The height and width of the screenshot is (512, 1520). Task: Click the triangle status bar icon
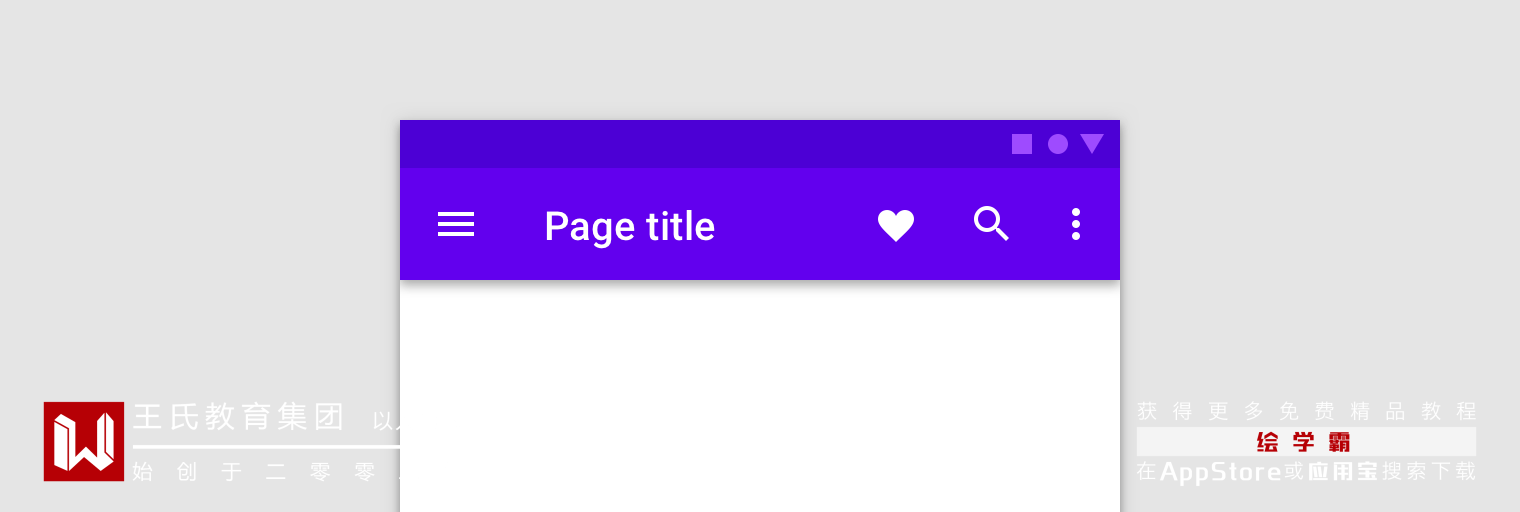(x=1092, y=144)
